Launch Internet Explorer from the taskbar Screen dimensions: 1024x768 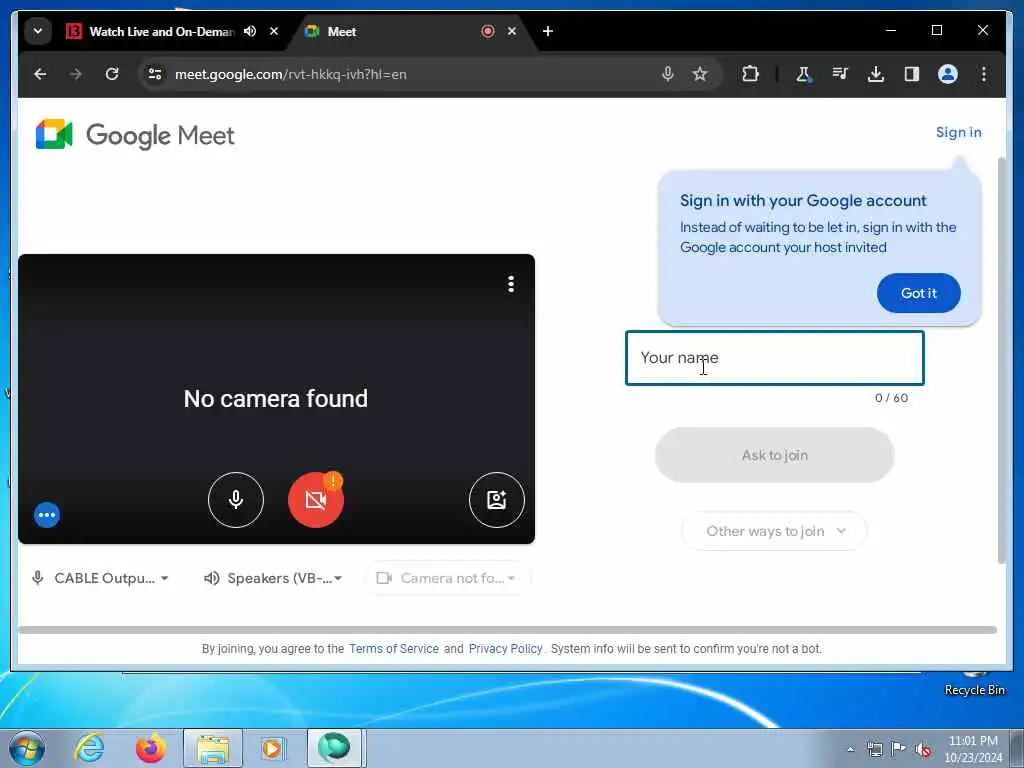(89, 748)
